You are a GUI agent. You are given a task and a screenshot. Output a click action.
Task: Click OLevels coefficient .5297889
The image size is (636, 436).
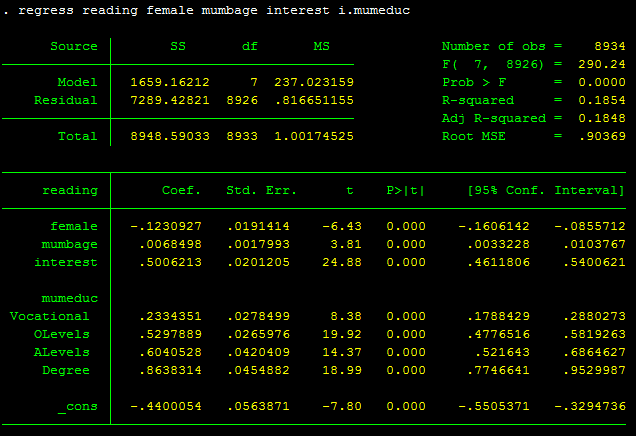point(170,334)
